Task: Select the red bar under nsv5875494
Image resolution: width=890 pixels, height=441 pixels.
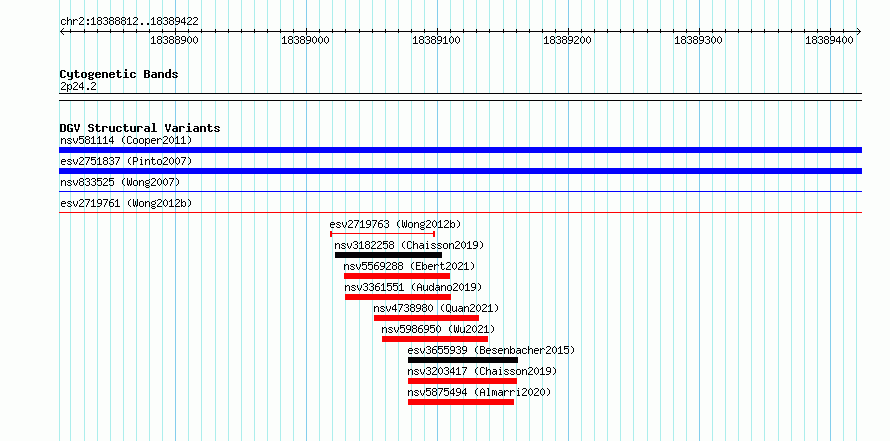Action: click(461, 402)
